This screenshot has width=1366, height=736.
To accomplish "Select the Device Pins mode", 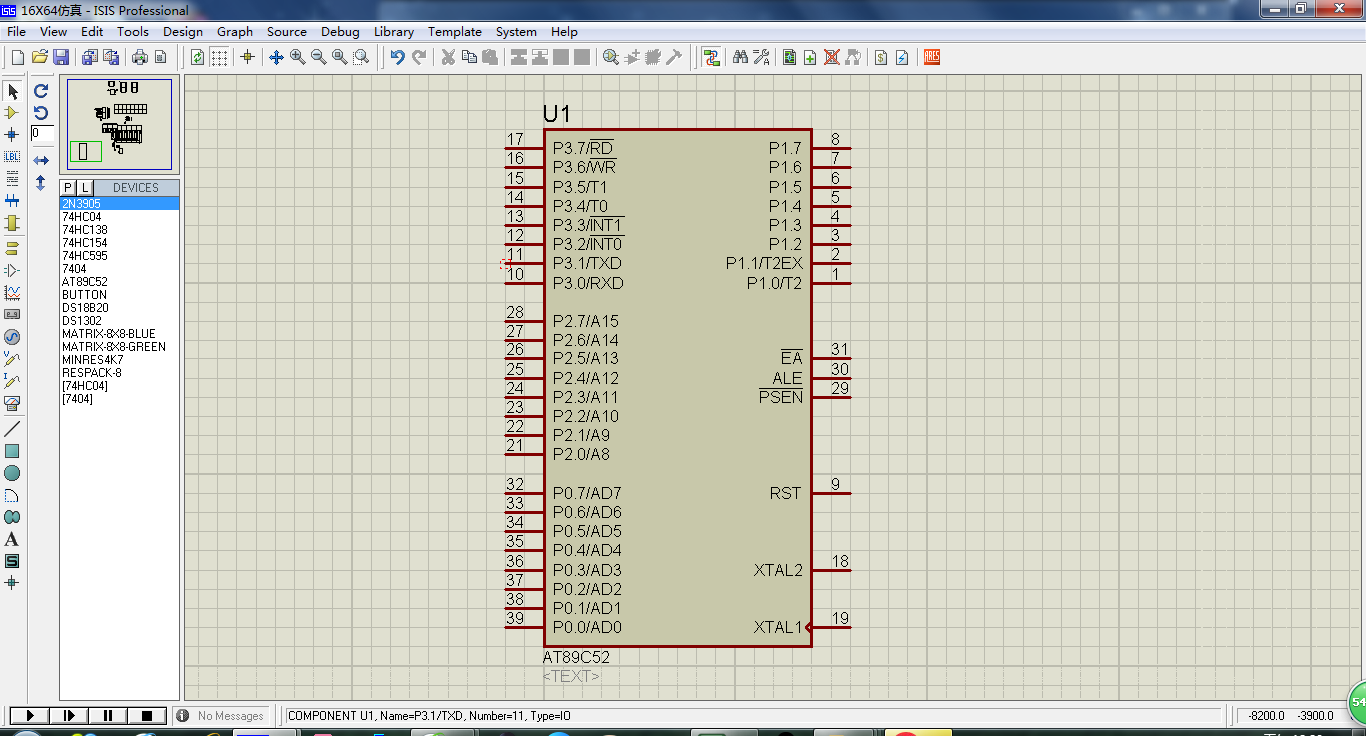I will click(x=12, y=270).
